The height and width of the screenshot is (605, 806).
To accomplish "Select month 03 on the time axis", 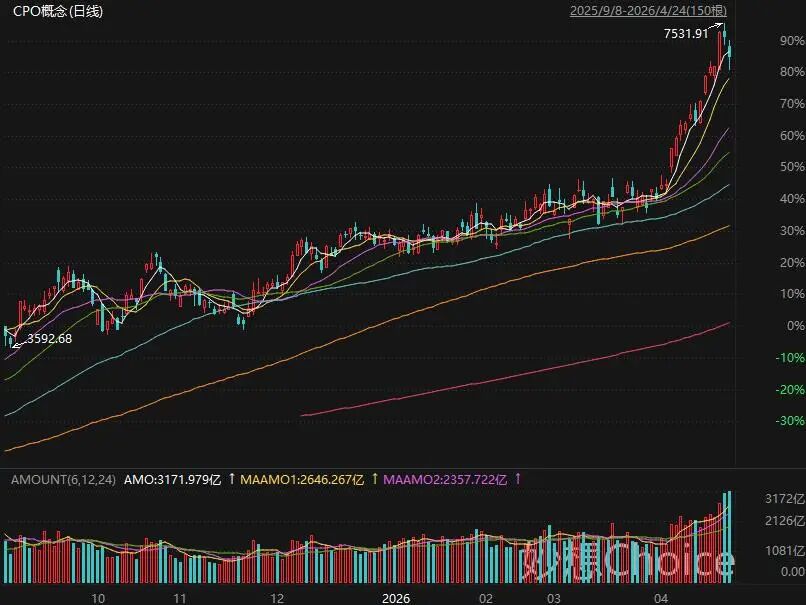I will click(x=552, y=597).
